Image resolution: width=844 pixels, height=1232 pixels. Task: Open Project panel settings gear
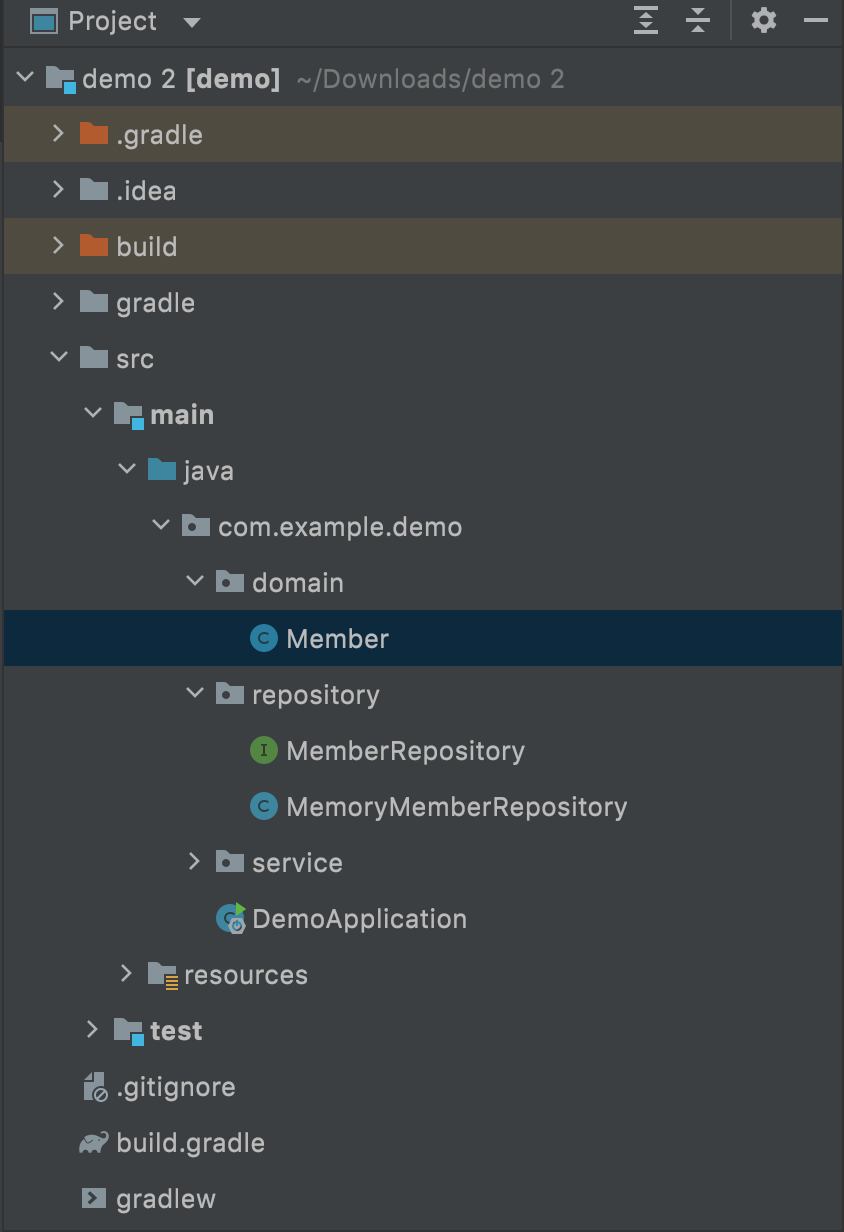coord(764,20)
